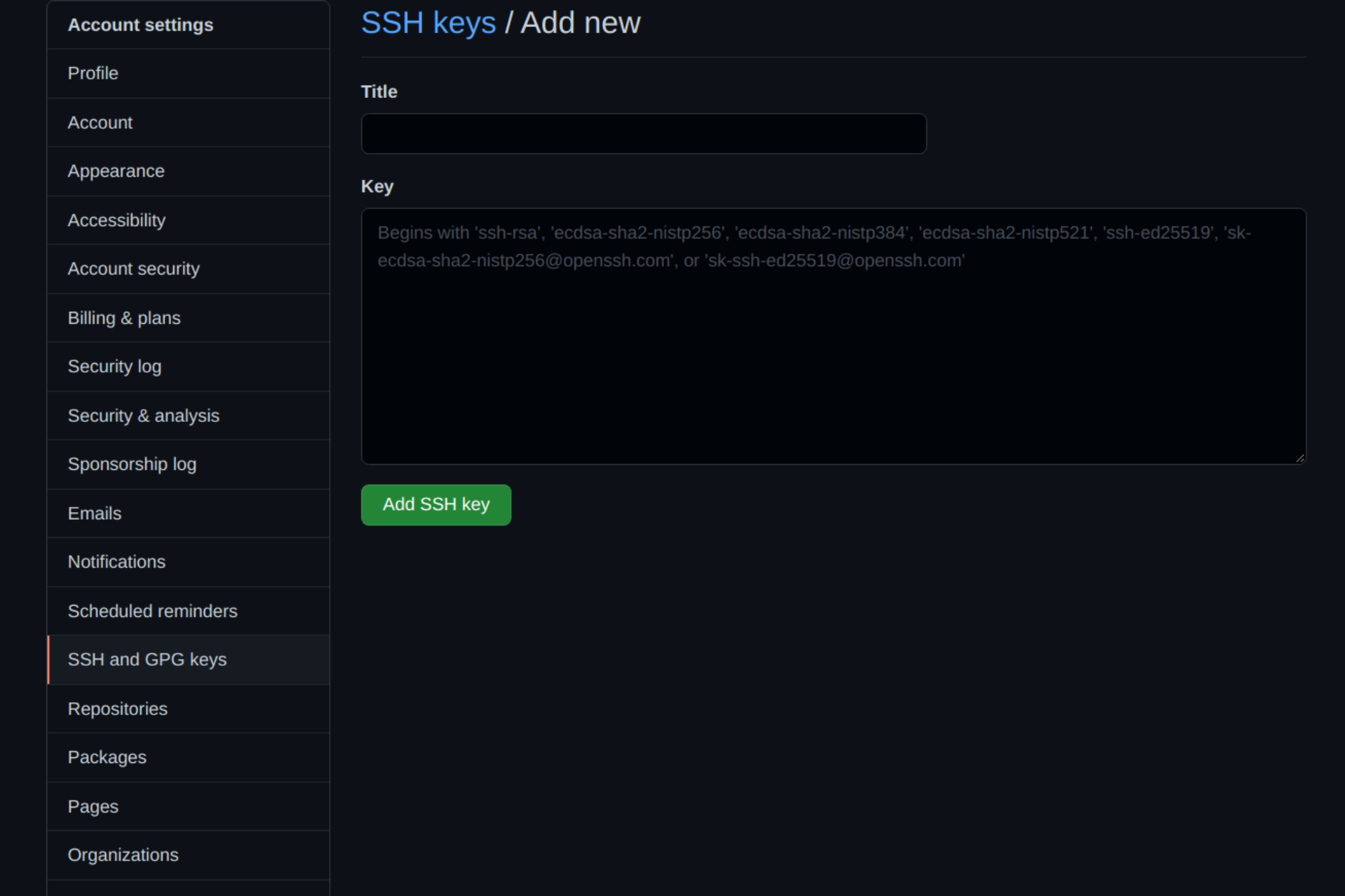1345x896 pixels.
Task: Click into the Title input field
Action: pos(642,133)
